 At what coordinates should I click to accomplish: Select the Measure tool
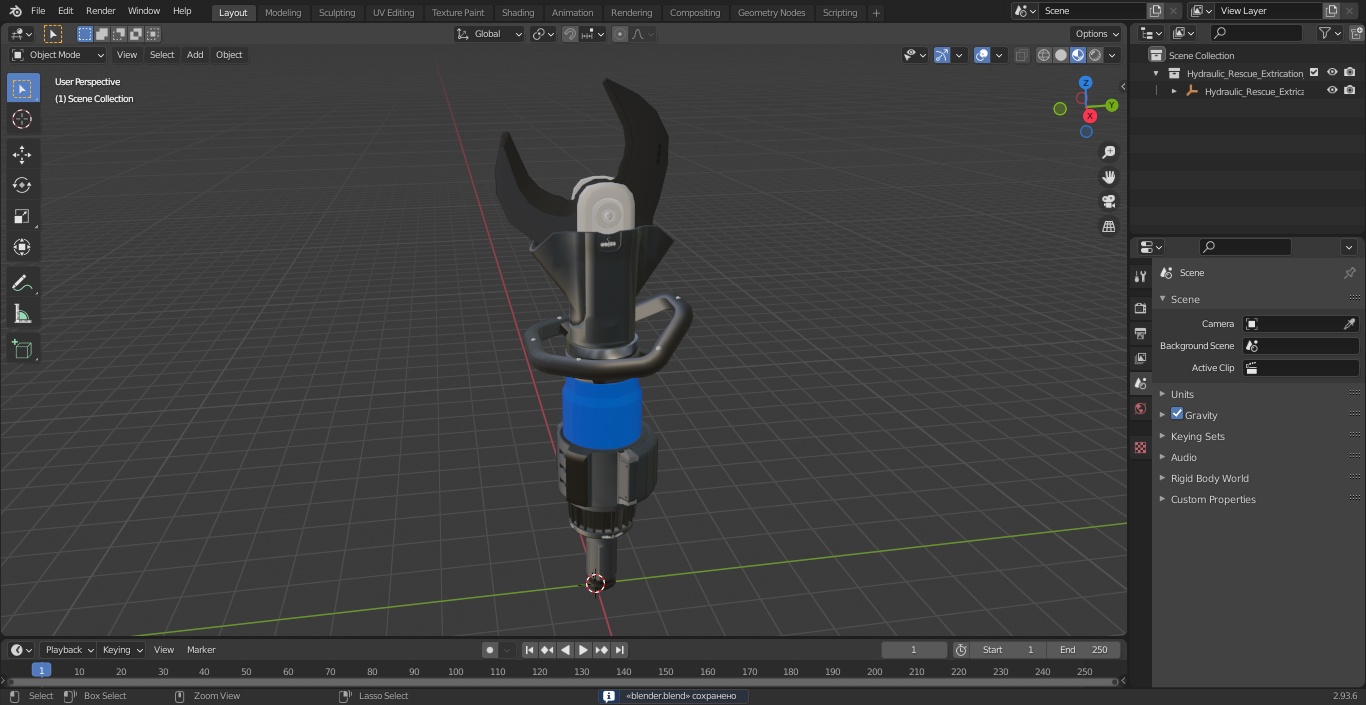point(22,315)
